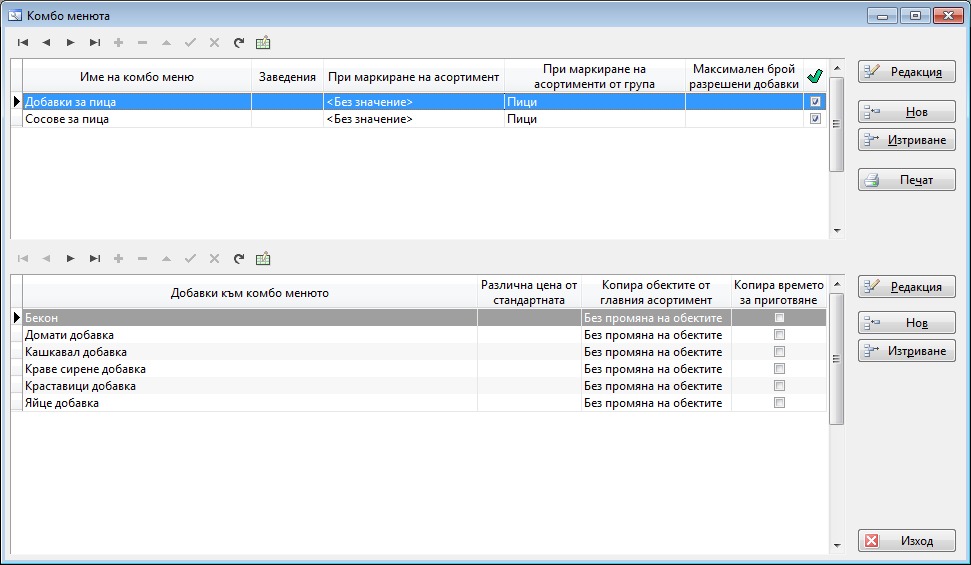The width and height of the screenshot is (971, 565).
Task: Sort by Име на комбо меню column header
Action: pos(137,77)
